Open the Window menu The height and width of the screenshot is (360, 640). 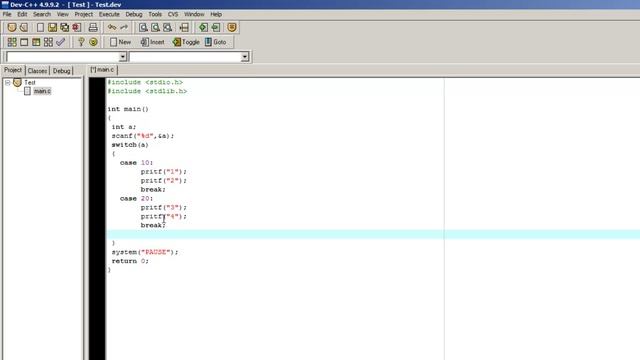(194, 14)
